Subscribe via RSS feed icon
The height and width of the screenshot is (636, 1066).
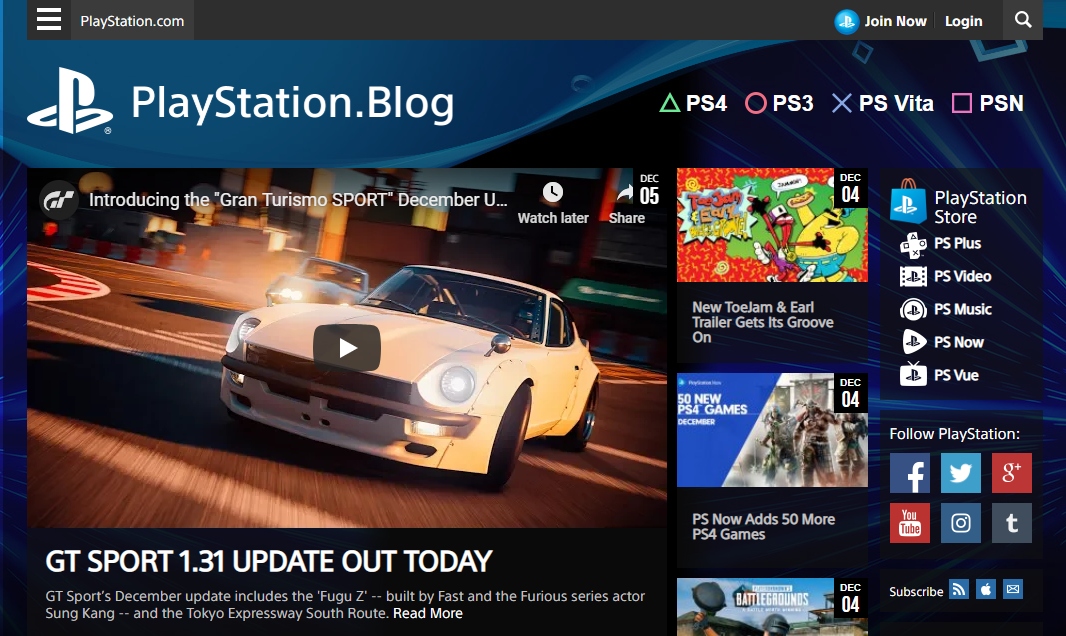point(959,589)
